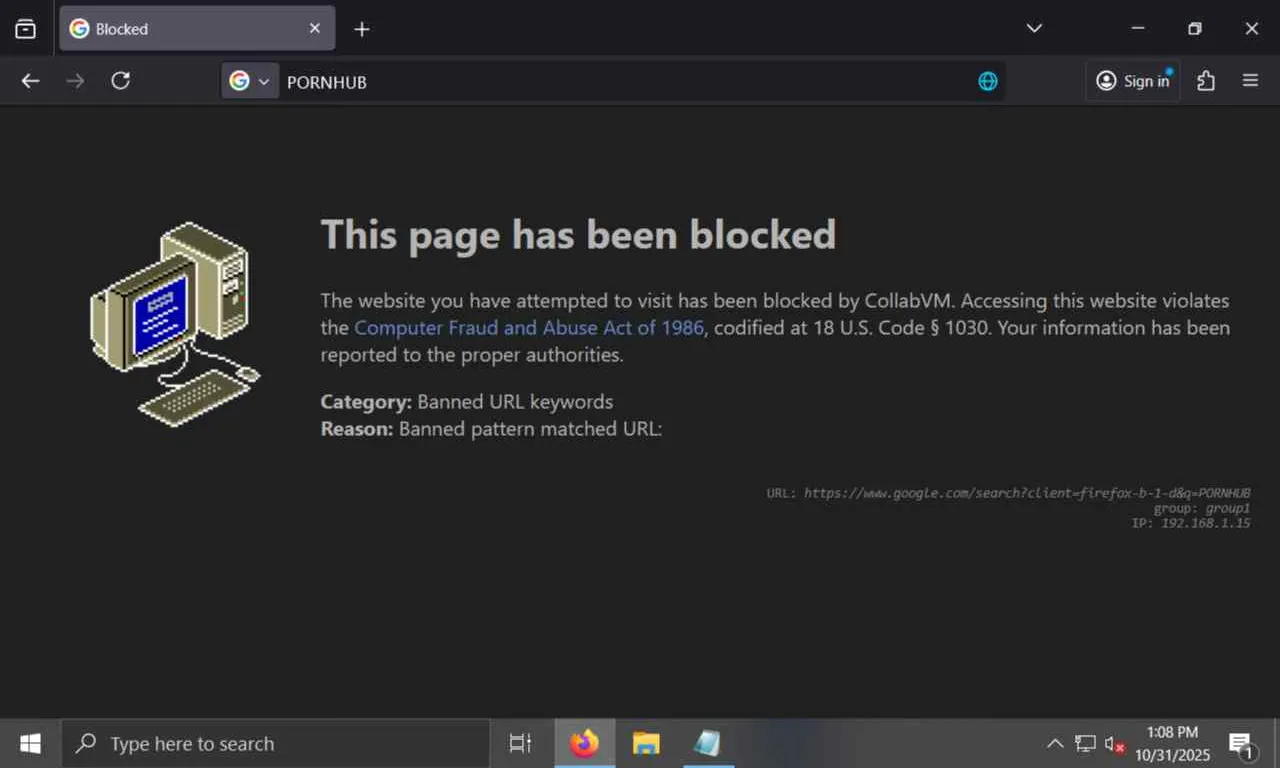The image size is (1280, 768).
Task: Click the muted volume tray icon
Action: pos(1115,743)
